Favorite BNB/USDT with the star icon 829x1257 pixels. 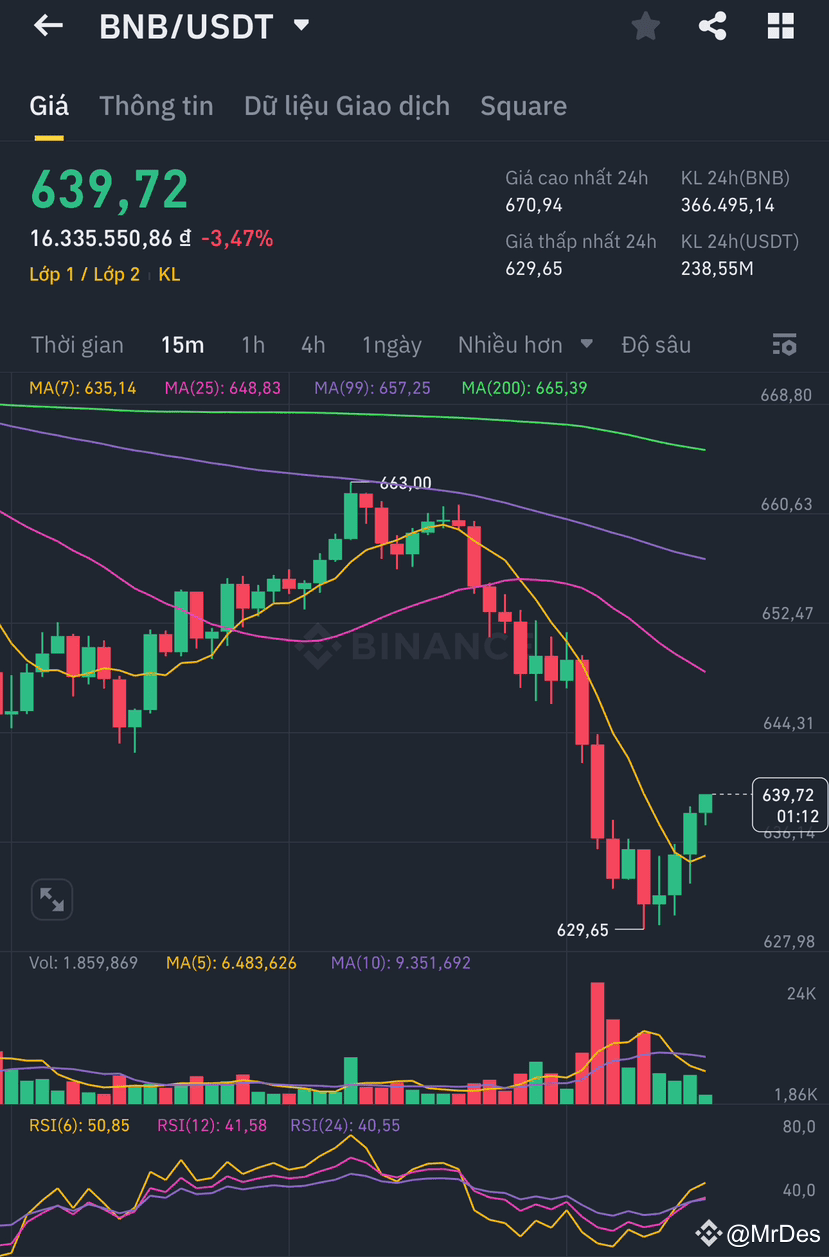pos(645,25)
